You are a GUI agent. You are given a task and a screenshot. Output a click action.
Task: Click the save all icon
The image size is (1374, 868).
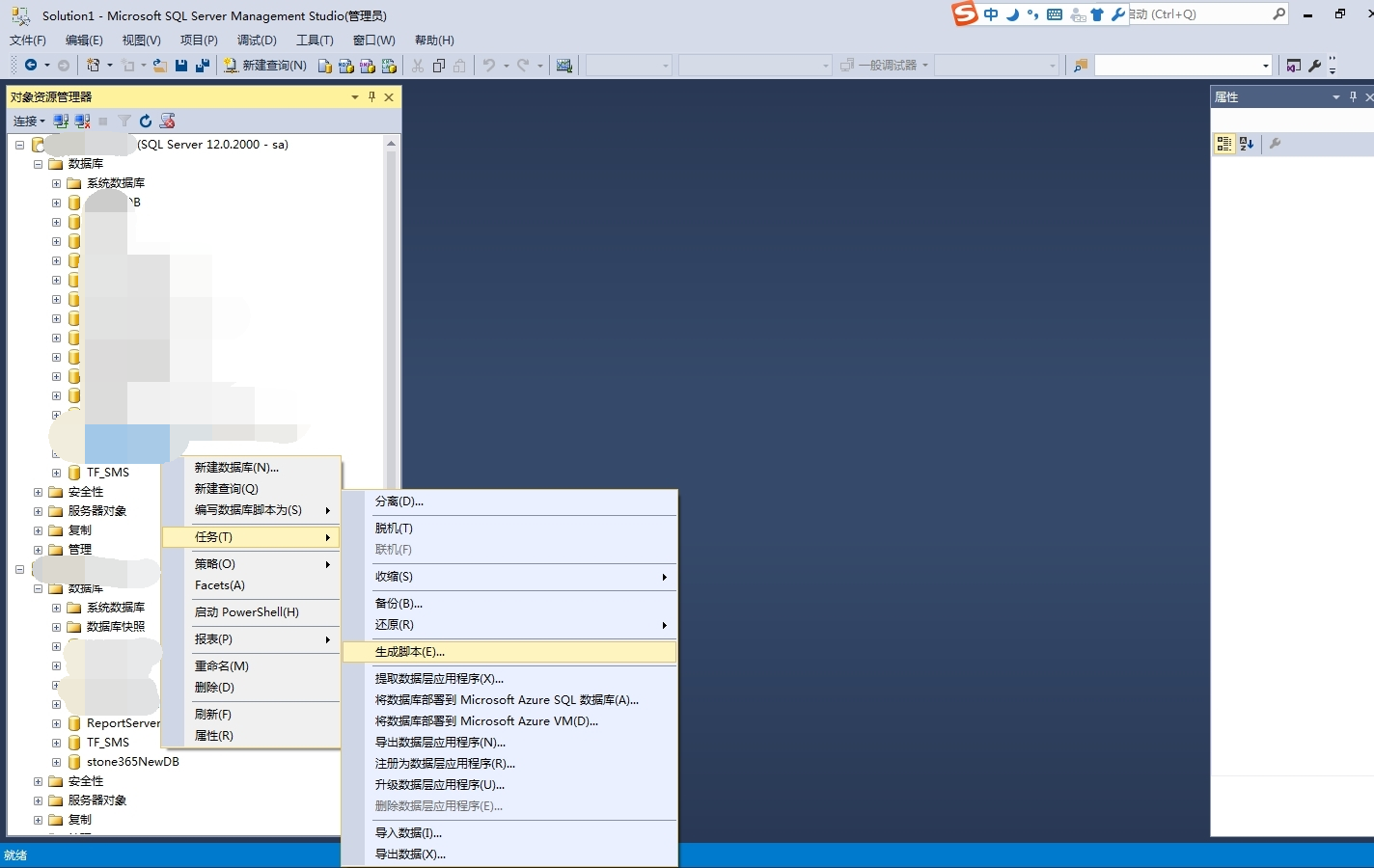[x=203, y=66]
